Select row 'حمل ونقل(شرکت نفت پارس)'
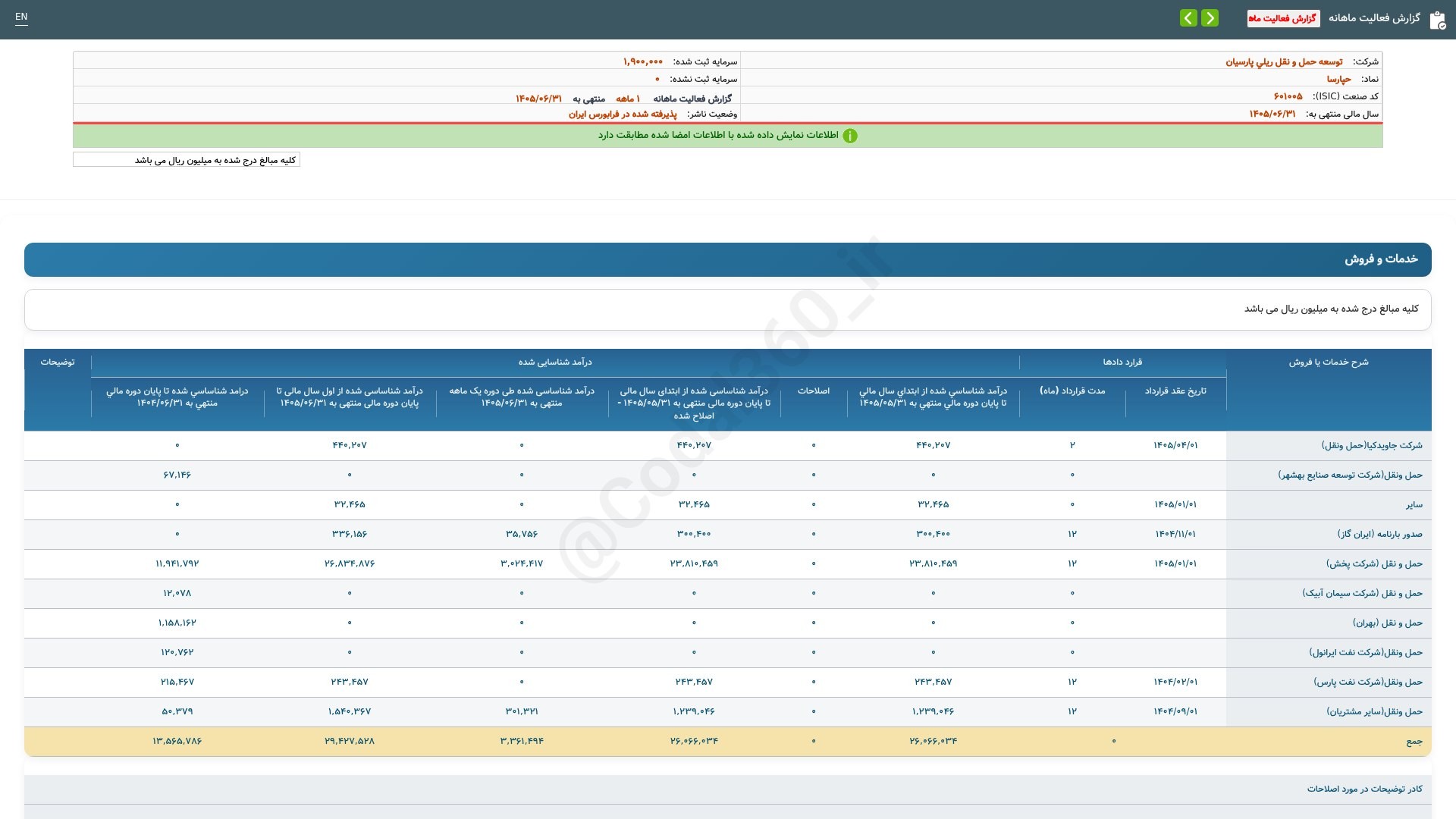The image size is (1456, 819). (1368, 682)
